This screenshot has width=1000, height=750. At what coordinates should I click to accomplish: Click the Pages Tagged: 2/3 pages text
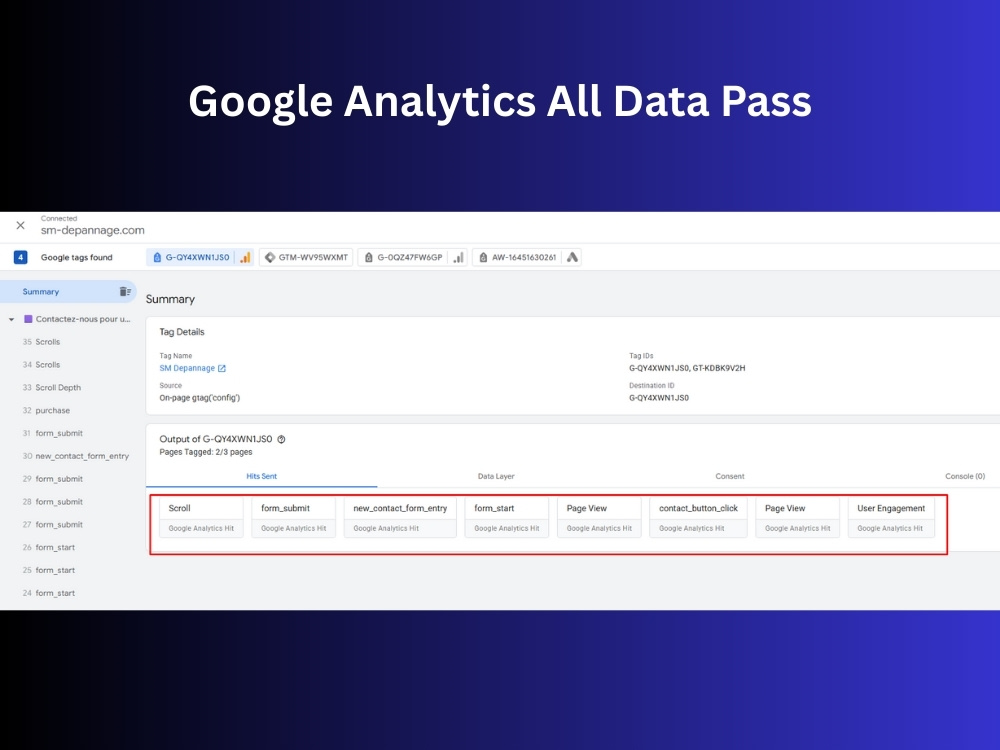205,452
